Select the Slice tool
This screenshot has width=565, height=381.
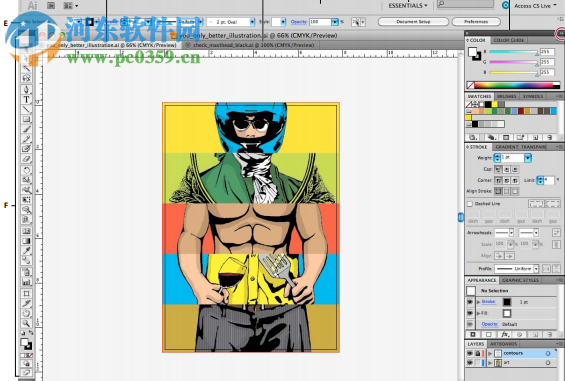[x=26, y=303]
